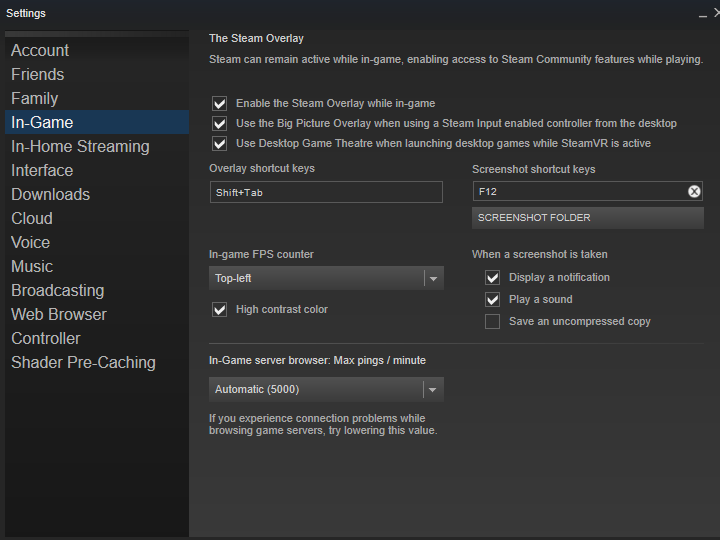The image size is (720, 540).
Task: Select the Screenshot shortcut keys field
Action: [578, 192]
